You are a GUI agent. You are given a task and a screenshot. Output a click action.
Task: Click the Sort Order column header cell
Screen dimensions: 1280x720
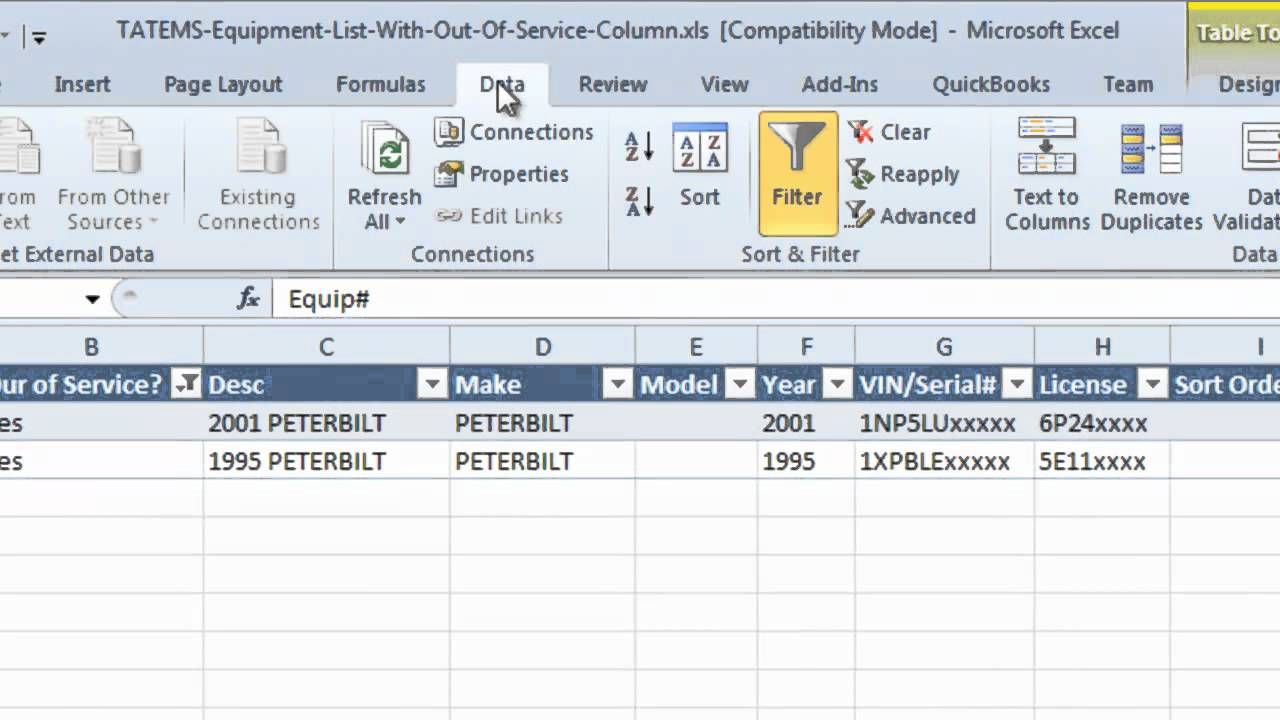point(1226,385)
